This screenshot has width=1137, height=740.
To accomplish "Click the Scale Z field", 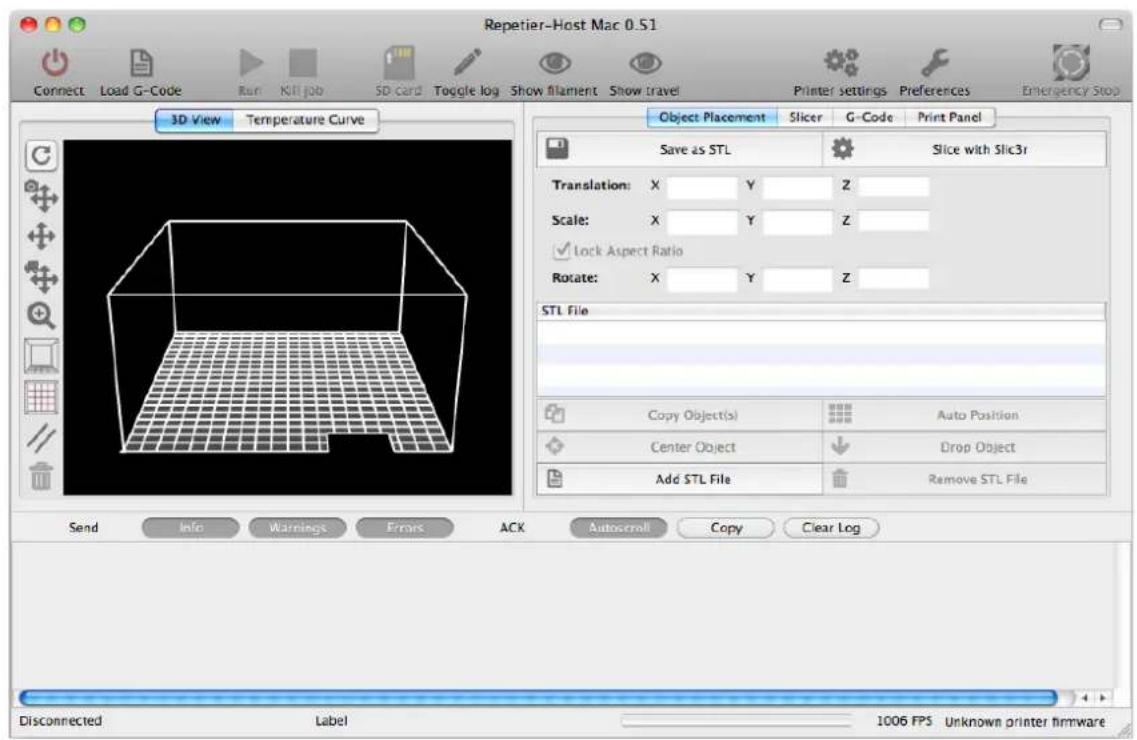I will (x=893, y=221).
